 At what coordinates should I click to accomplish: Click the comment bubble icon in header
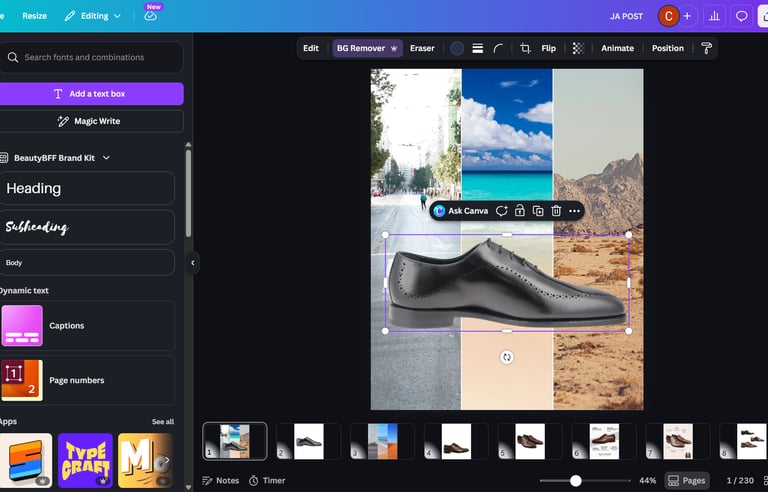[x=742, y=16]
